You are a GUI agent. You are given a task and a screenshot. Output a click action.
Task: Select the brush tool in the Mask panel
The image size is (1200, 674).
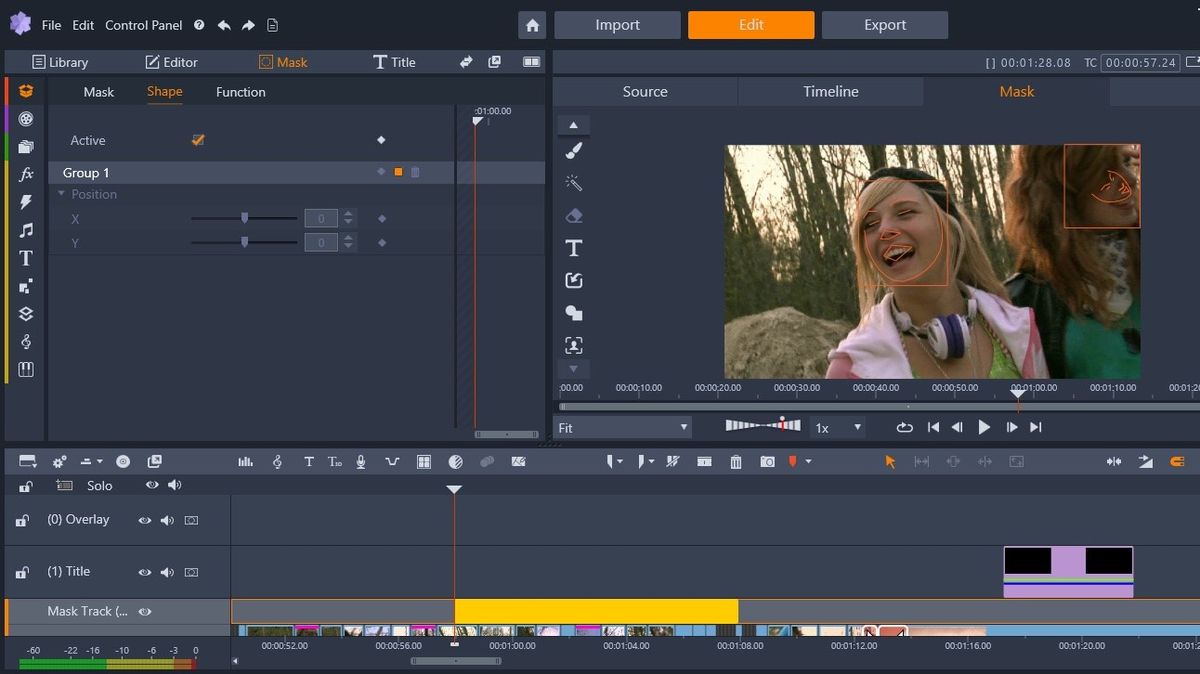(x=573, y=150)
